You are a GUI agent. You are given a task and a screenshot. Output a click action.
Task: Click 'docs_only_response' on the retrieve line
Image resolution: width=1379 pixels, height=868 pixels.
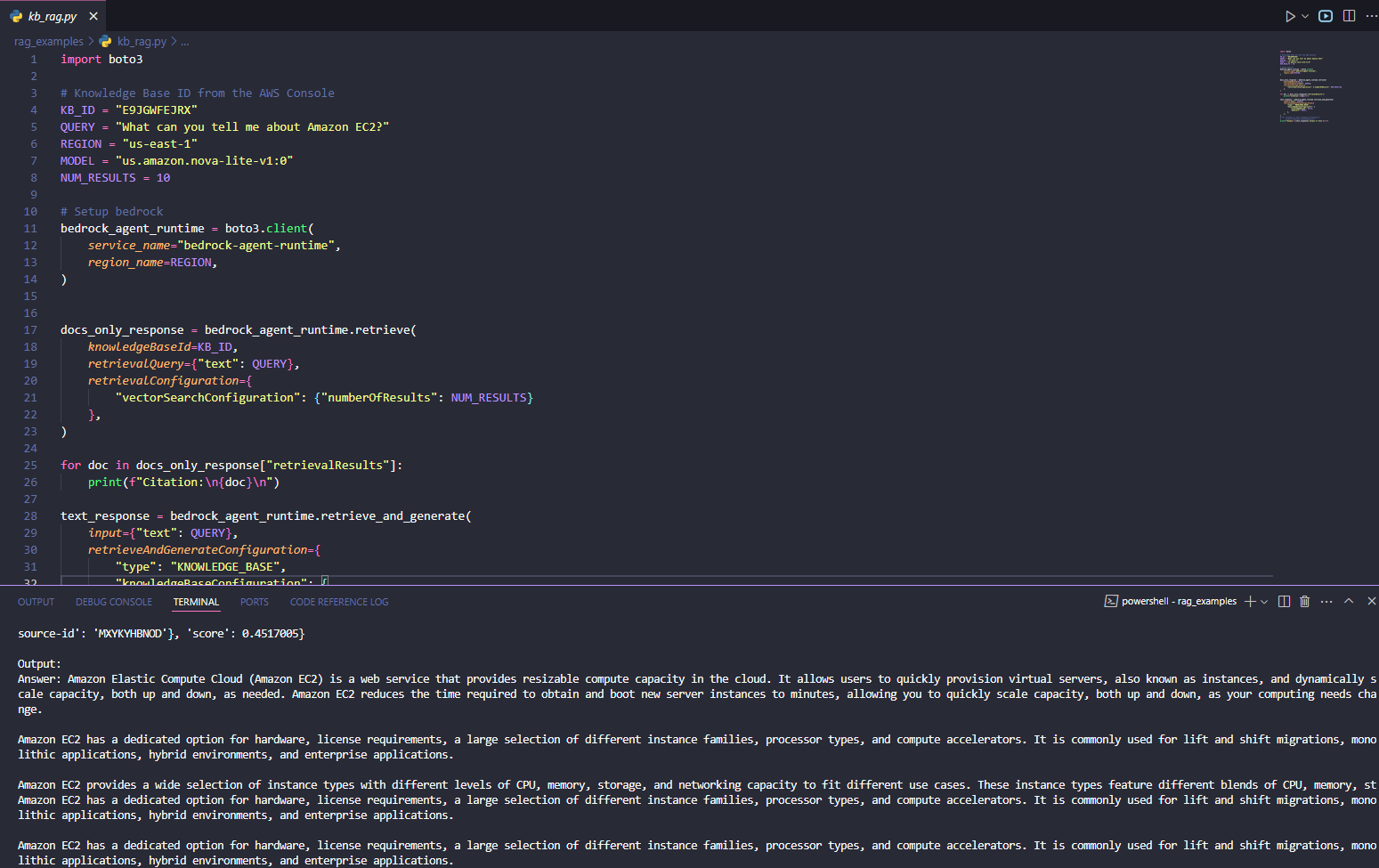point(122,329)
